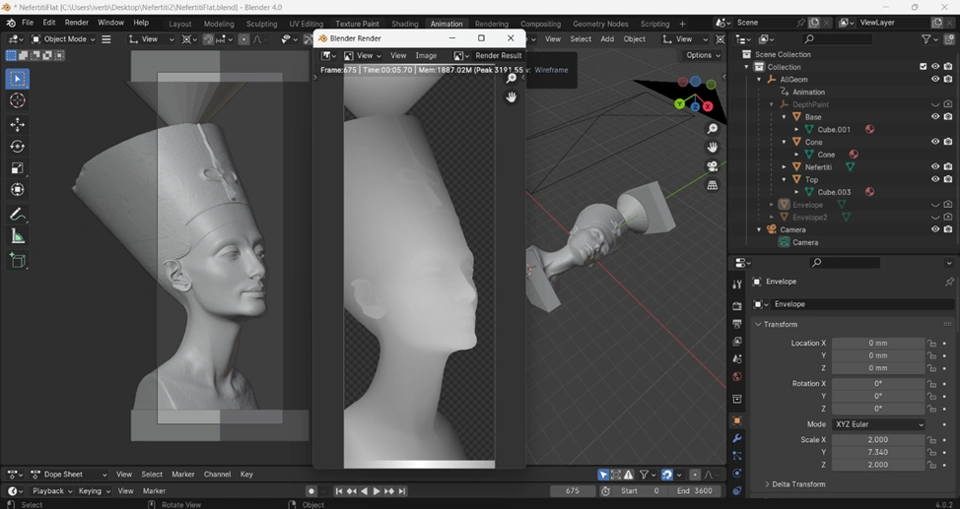Select the Cube.003 mesh in outliner
This screenshot has width=960, height=509.
point(834,192)
